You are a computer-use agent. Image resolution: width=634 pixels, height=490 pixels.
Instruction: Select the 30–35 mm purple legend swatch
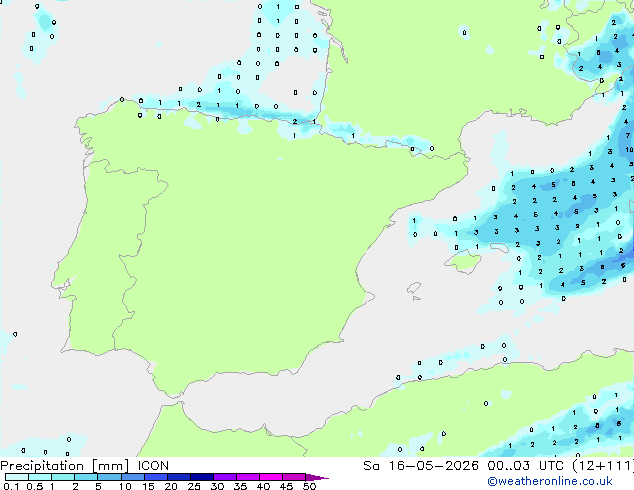pyautogui.click(x=225, y=477)
